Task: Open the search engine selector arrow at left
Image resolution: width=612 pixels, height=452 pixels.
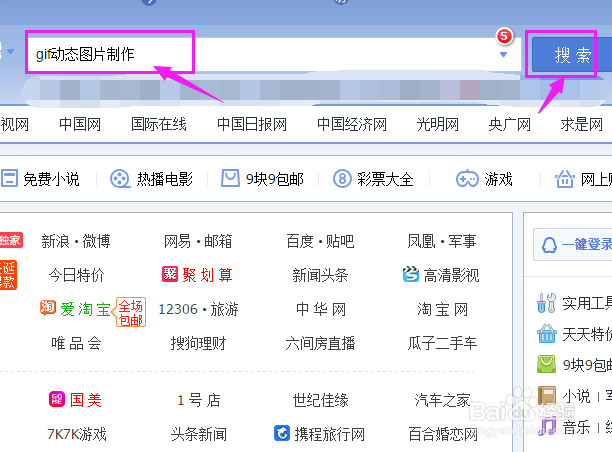Action: coord(10,52)
